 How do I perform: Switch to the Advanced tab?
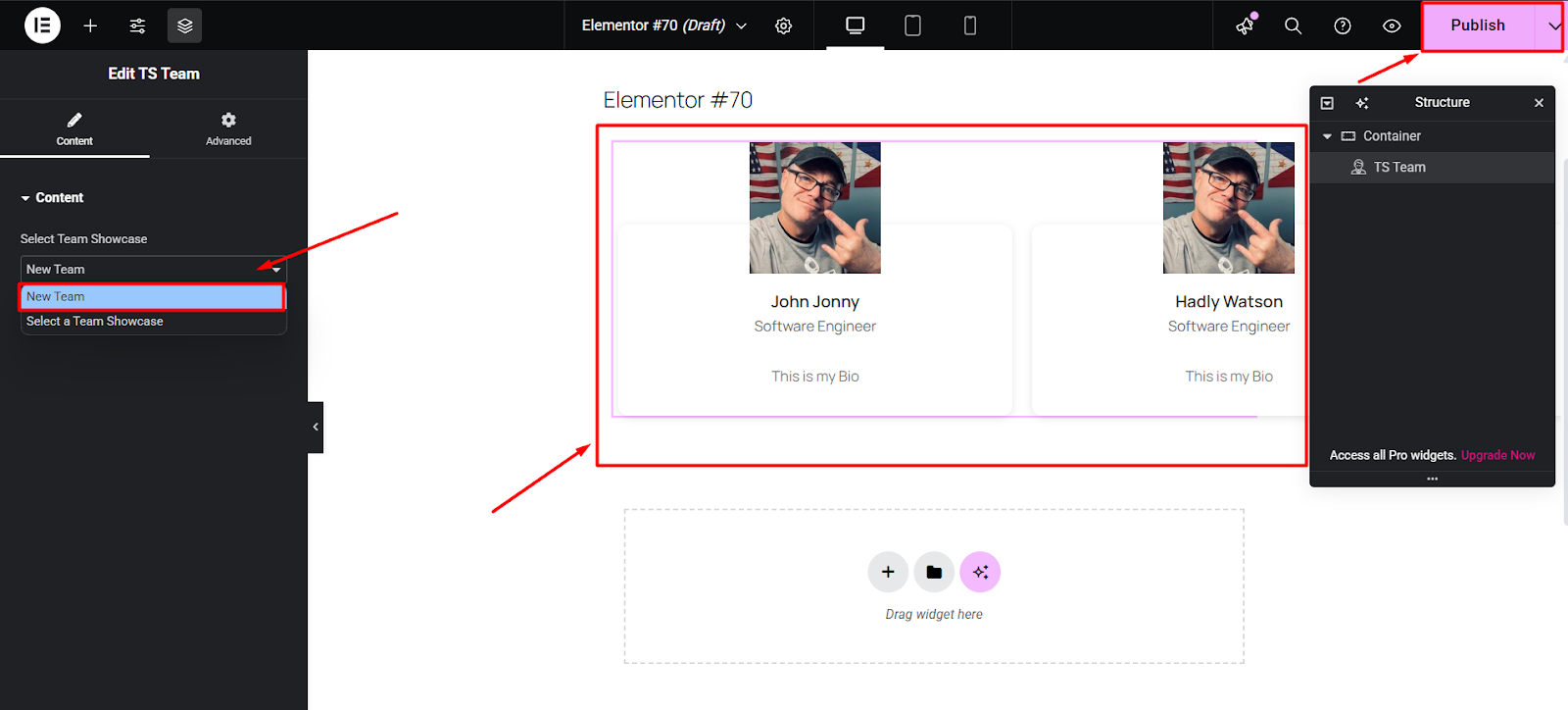tap(228, 128)
